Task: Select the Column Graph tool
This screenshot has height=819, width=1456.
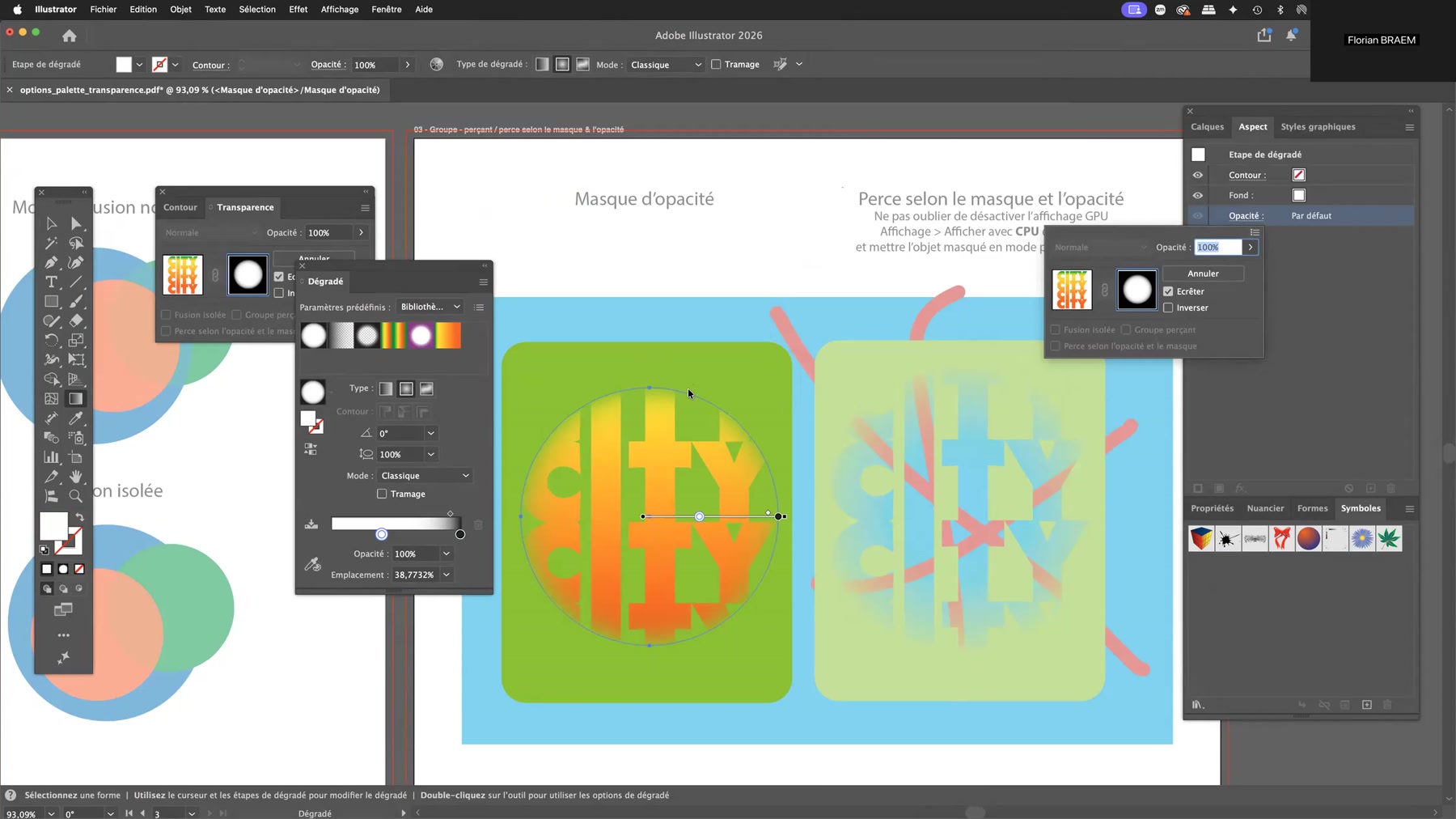Action: [x=51, y=457]
